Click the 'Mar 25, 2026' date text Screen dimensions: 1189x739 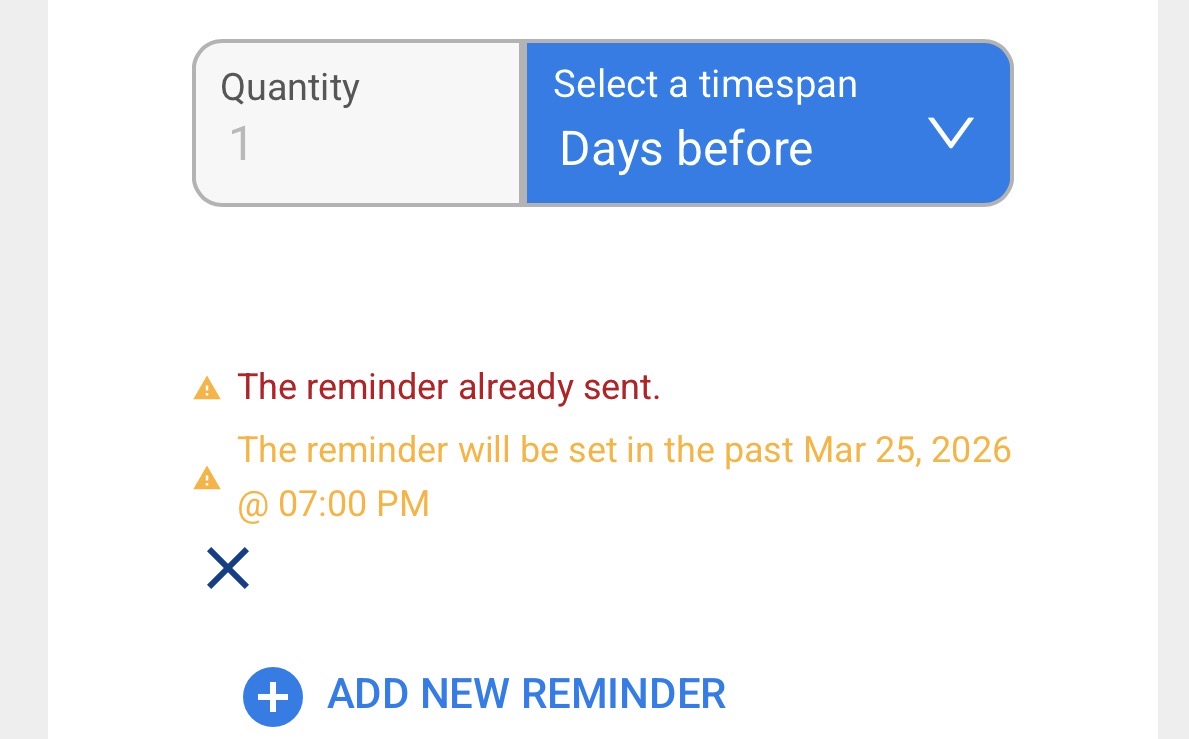pos(907,450)
